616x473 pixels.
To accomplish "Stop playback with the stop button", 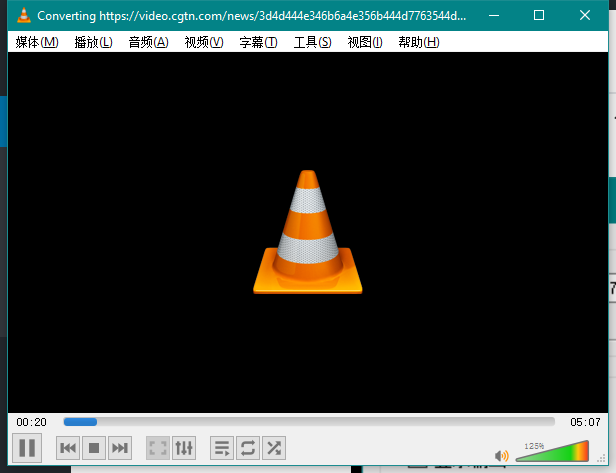I will coord(94,447).
